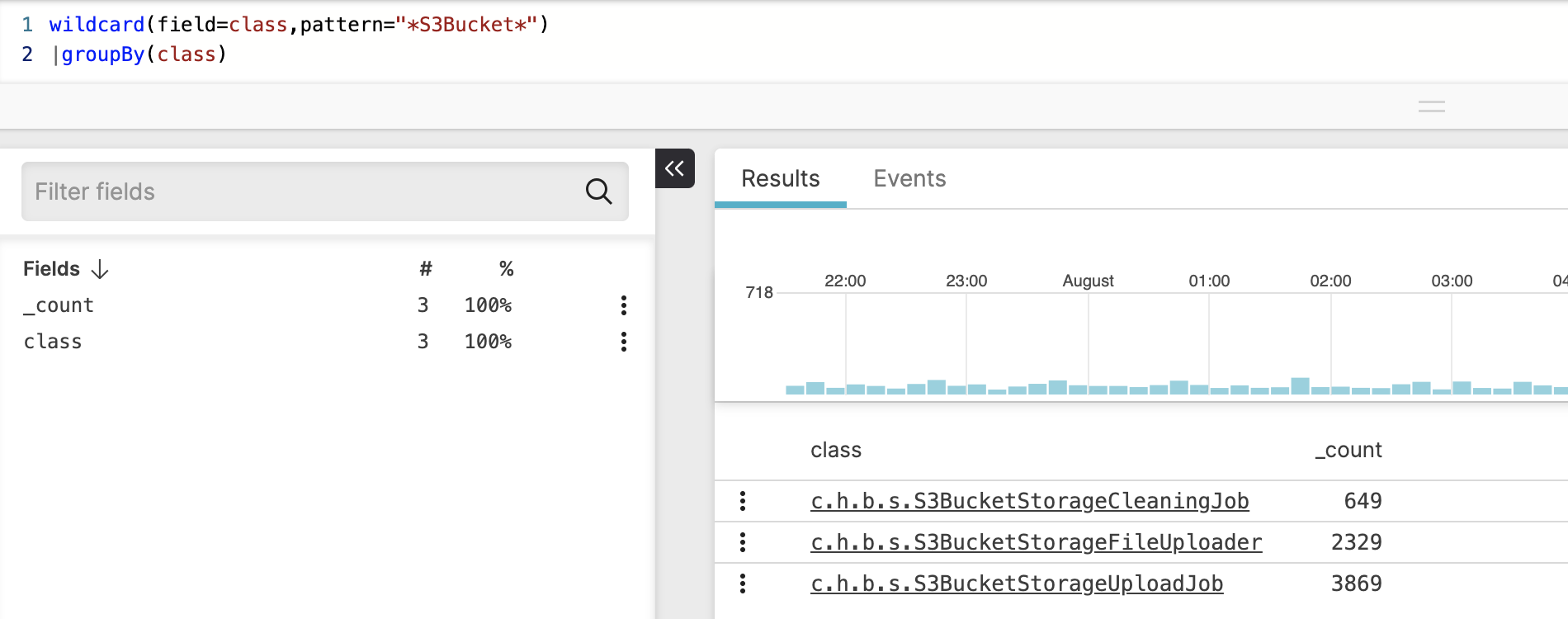Select the Results tab

780,178
